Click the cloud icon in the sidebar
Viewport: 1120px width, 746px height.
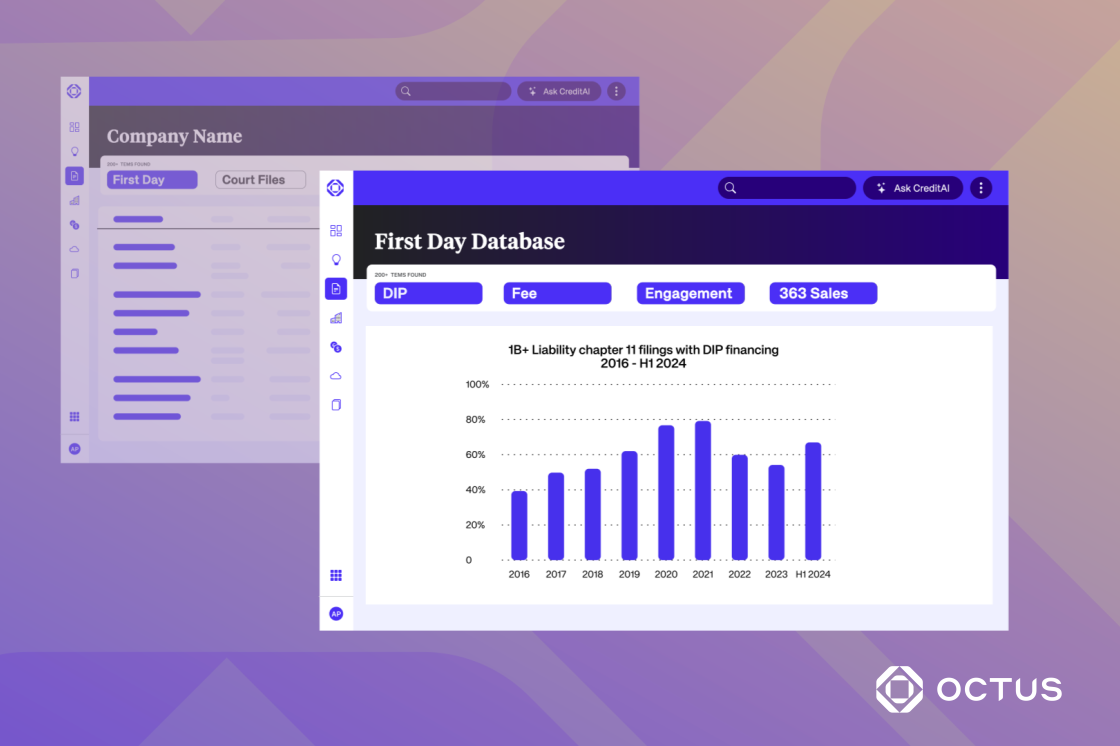[x=336, y=375]
